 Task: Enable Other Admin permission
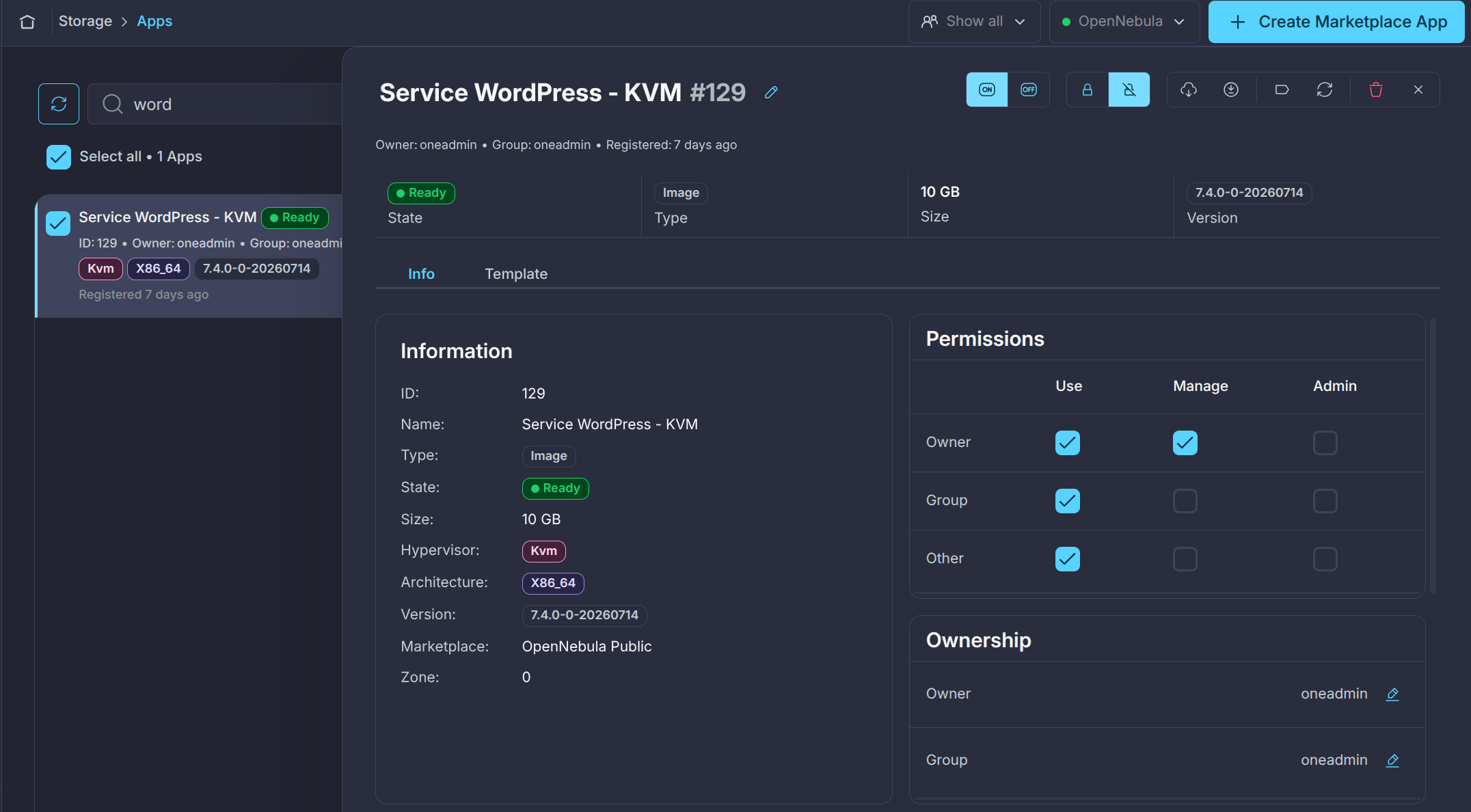[1325, 559]
